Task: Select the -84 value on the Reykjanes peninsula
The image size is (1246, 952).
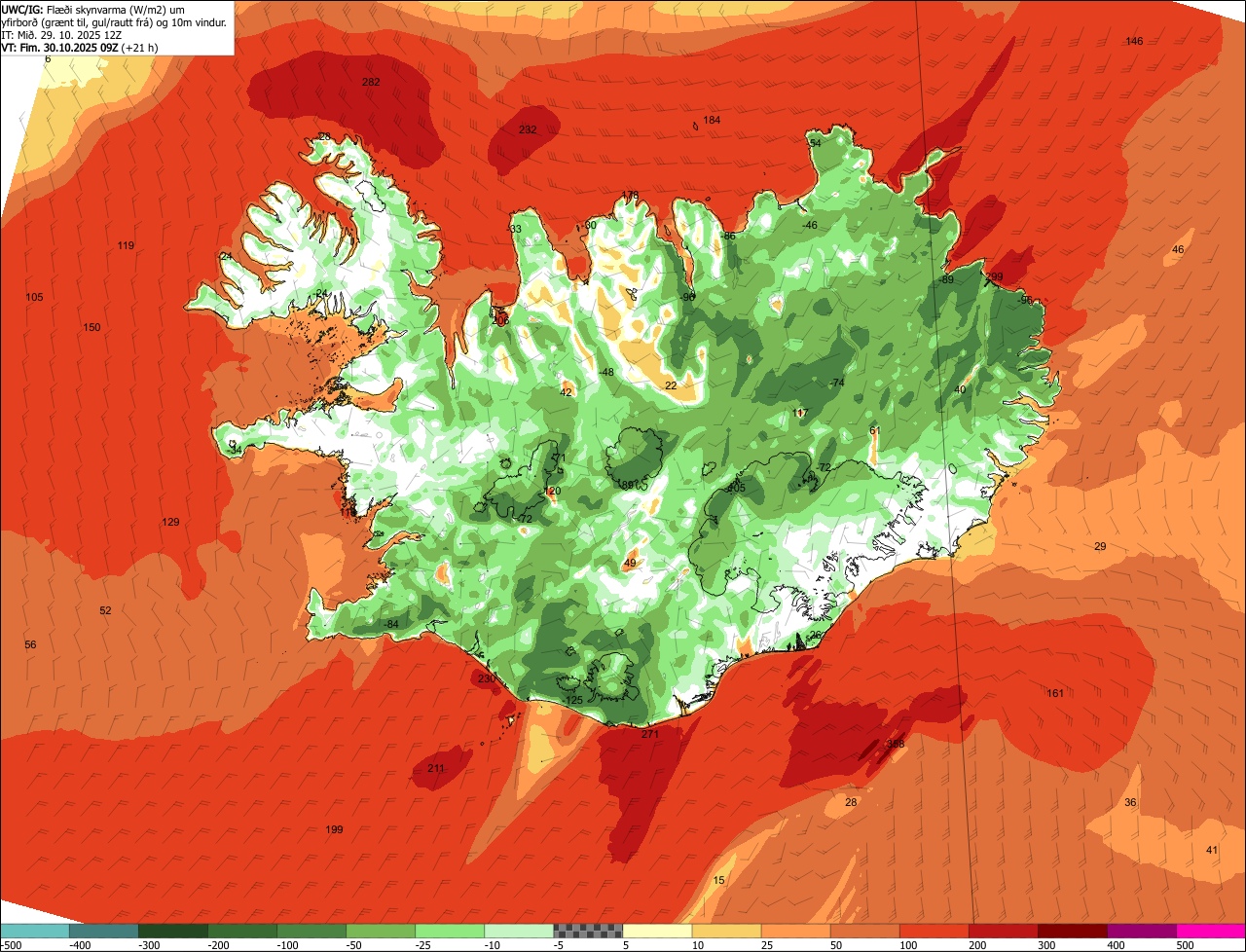Action: [x=390, y=624]
